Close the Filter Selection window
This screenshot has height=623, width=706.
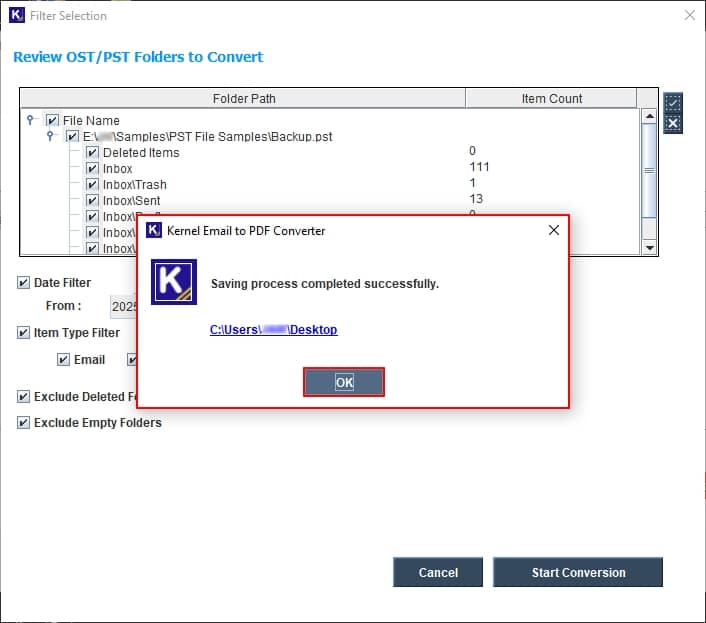click(x=690, y=15)
